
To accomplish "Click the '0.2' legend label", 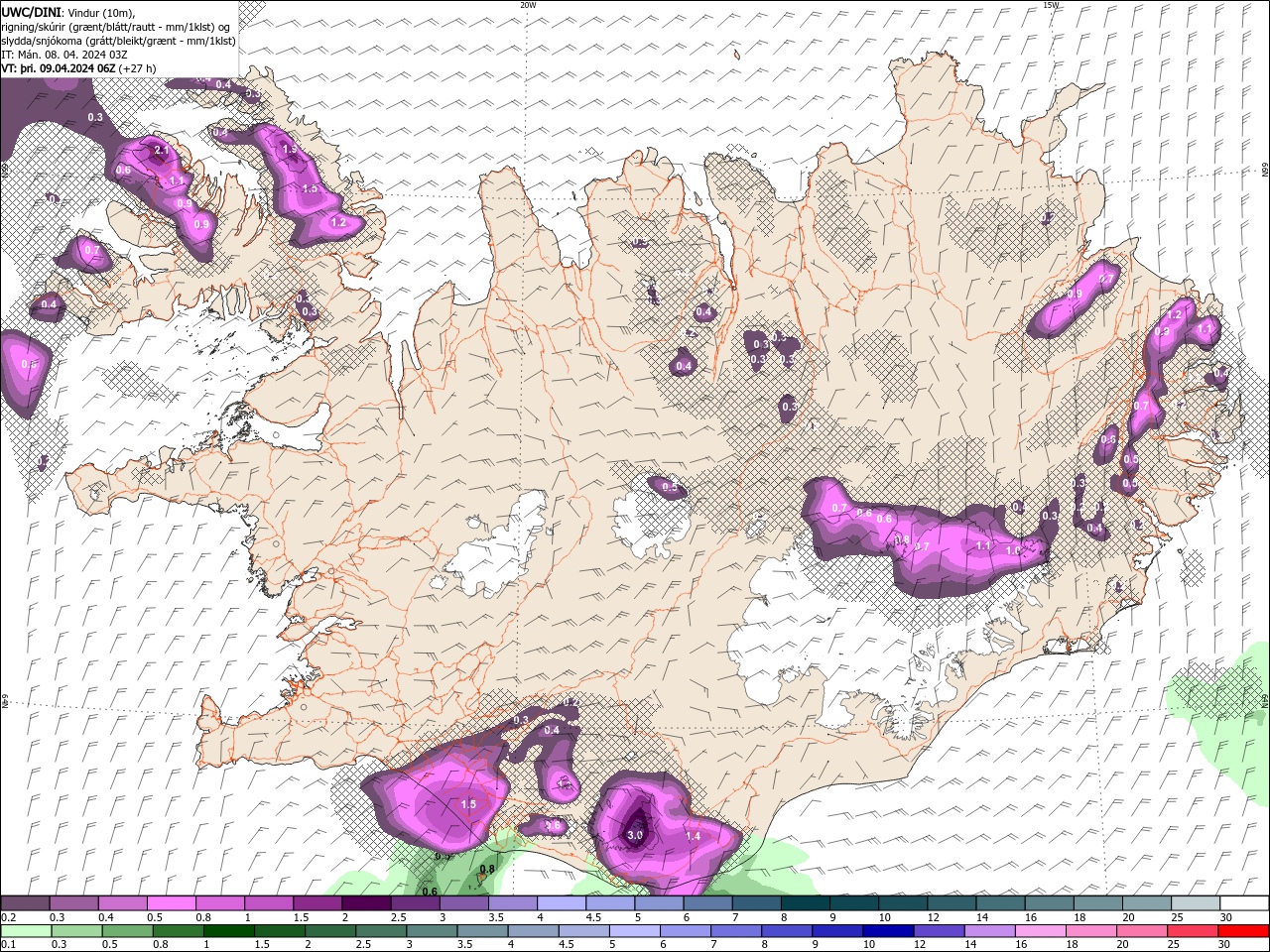I will tap(9, 917).
